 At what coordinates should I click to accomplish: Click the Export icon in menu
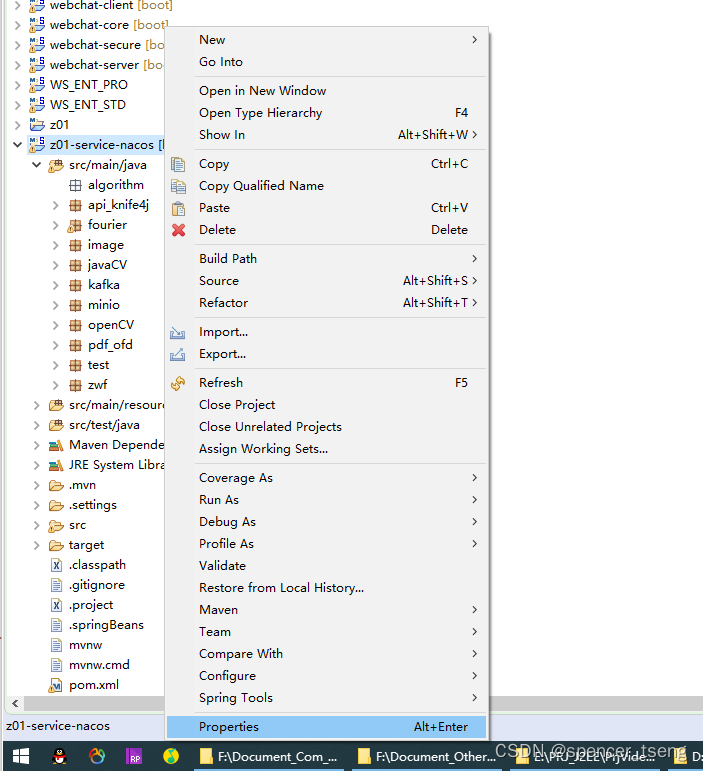click(177, 355)
